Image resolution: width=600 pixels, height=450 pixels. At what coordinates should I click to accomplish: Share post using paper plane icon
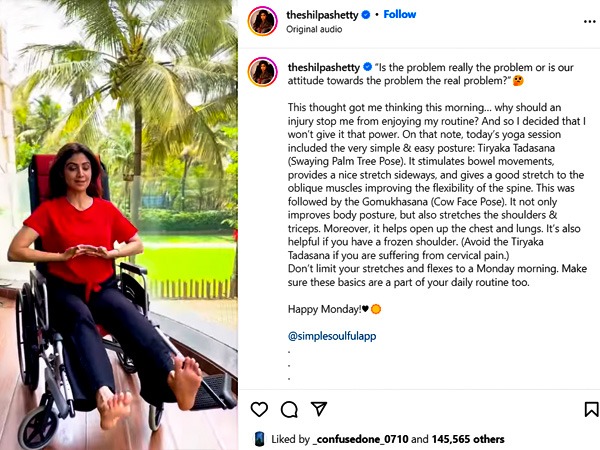319,409
